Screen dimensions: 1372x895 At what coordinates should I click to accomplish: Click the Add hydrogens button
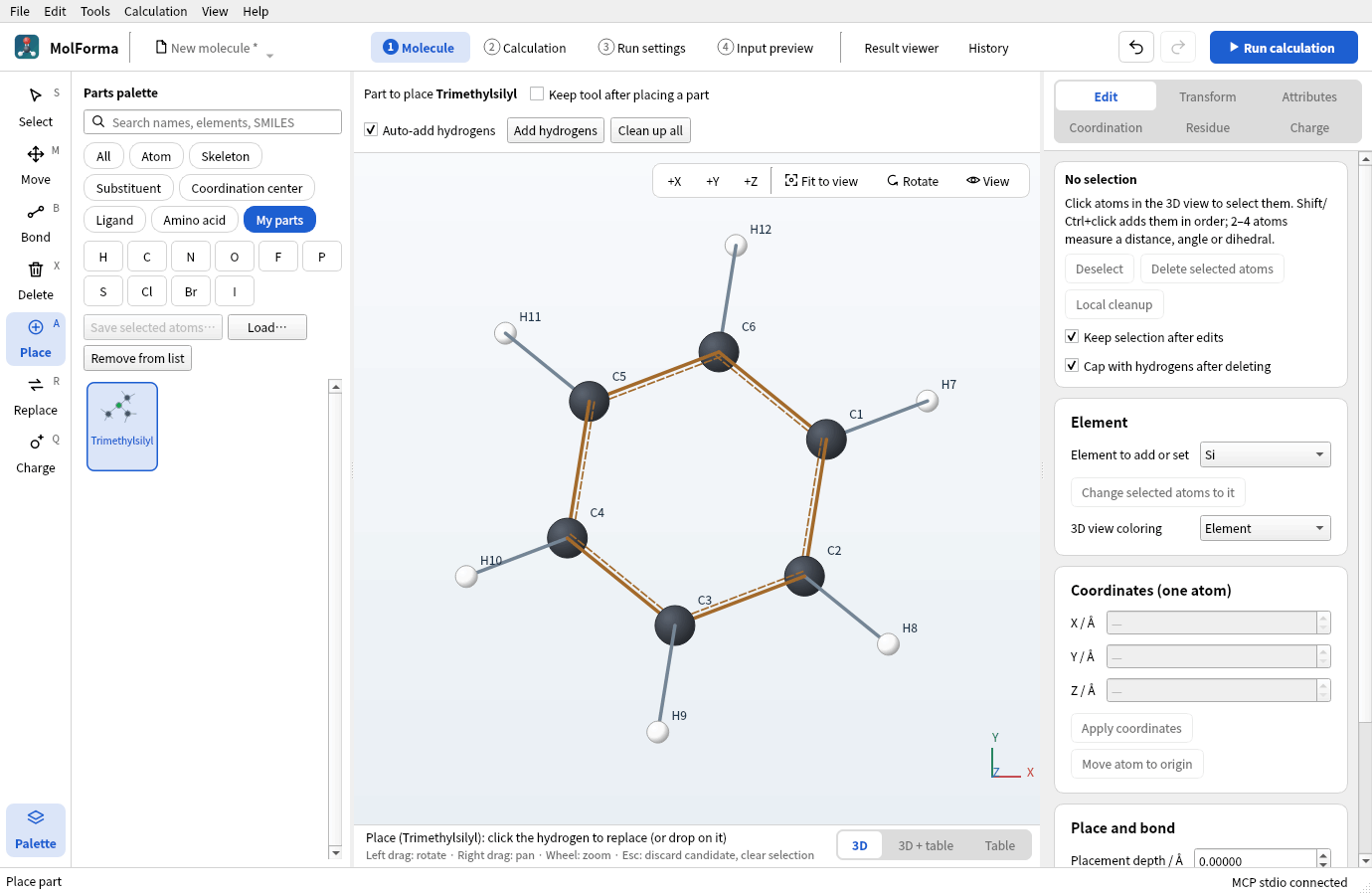tap(556, 130)
